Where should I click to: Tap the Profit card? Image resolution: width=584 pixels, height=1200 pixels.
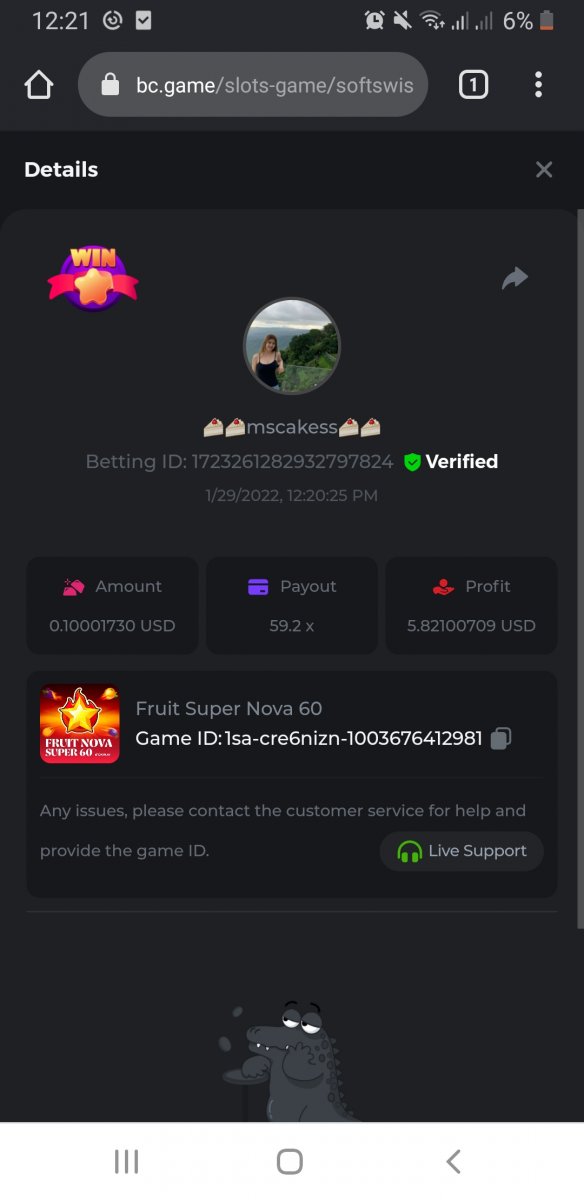coord(472,606)
